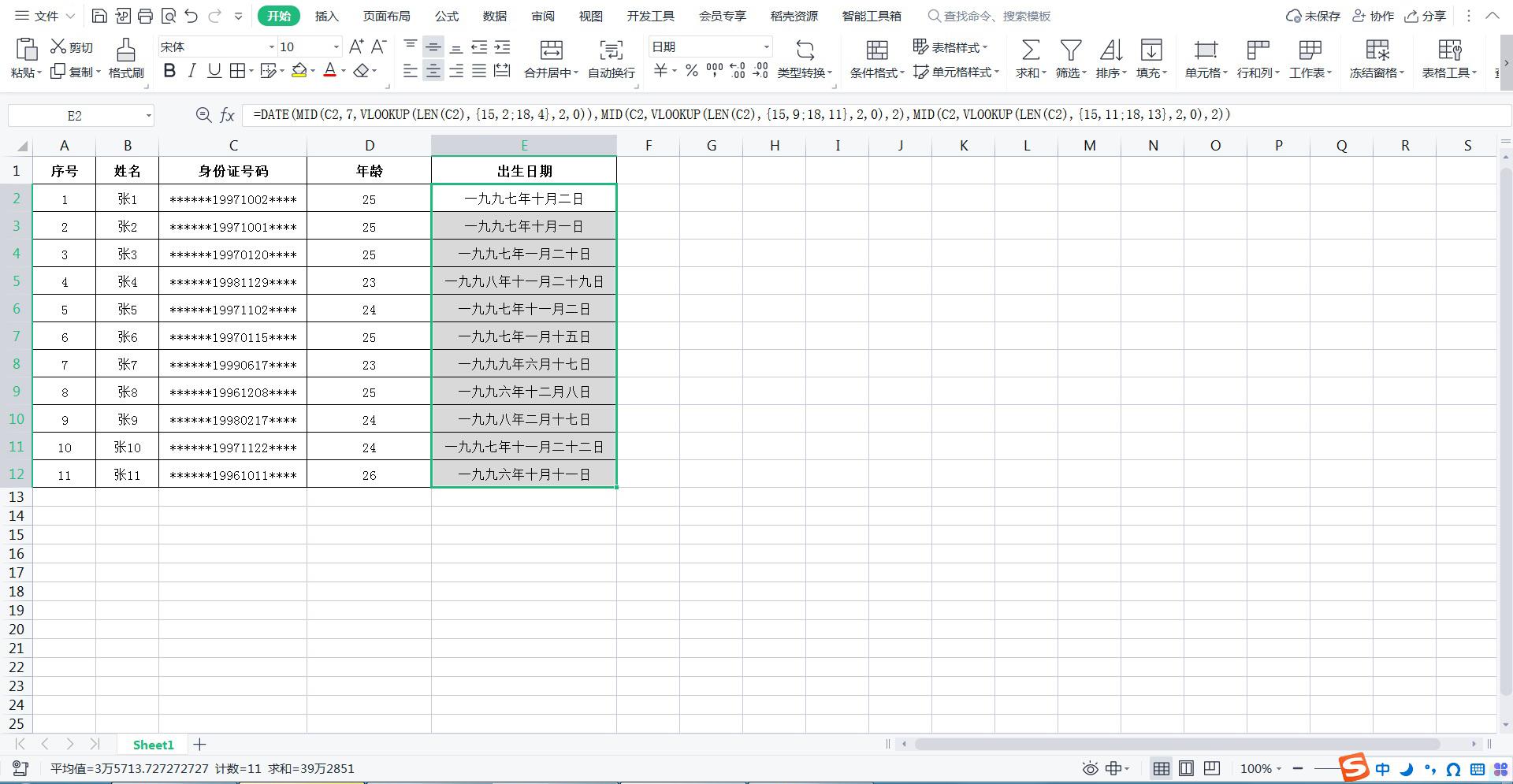
Task: Click the Freeze Panes (冻结窗格) icon
Action: pyautogui.click(x=1377, y=50)
